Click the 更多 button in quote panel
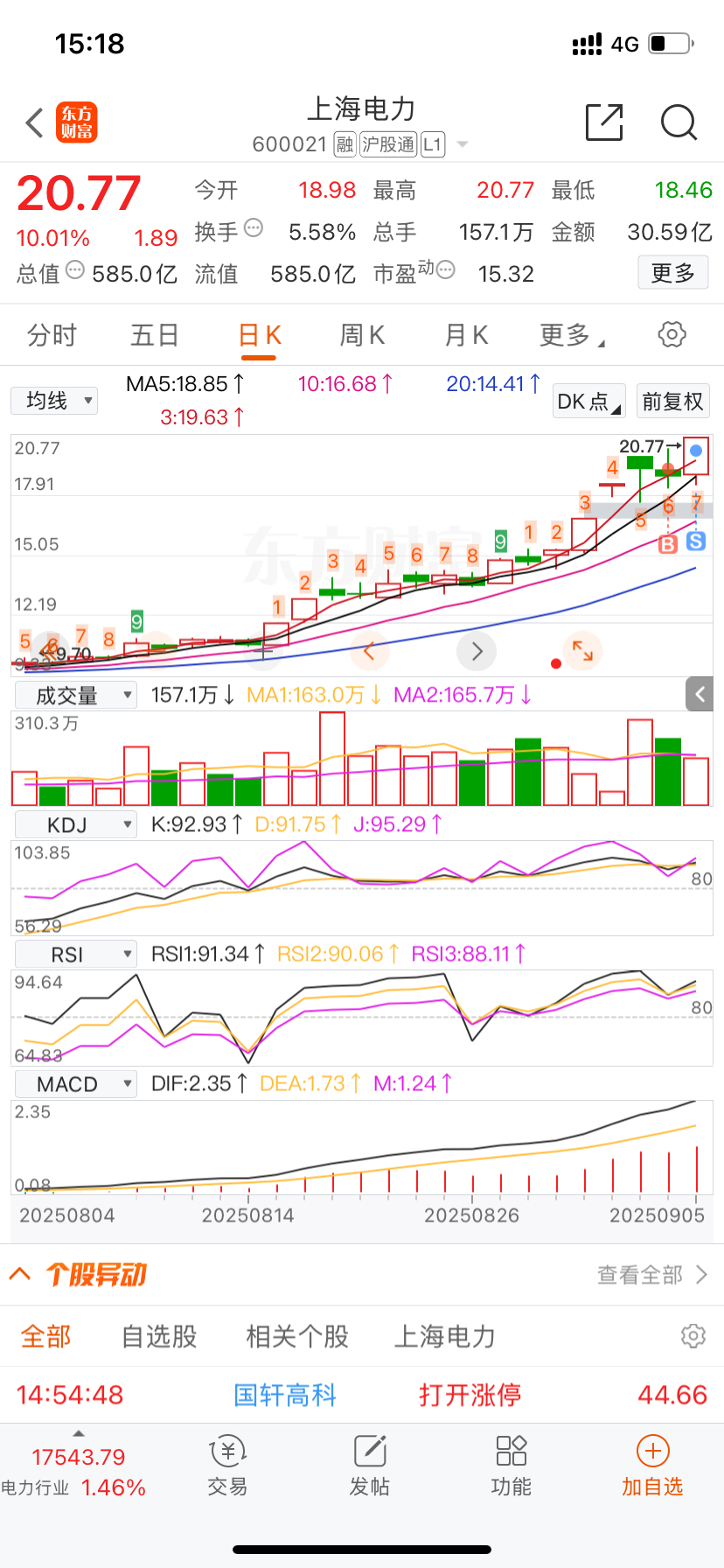Screen dimensions: 724x1568 coord(673,273)
